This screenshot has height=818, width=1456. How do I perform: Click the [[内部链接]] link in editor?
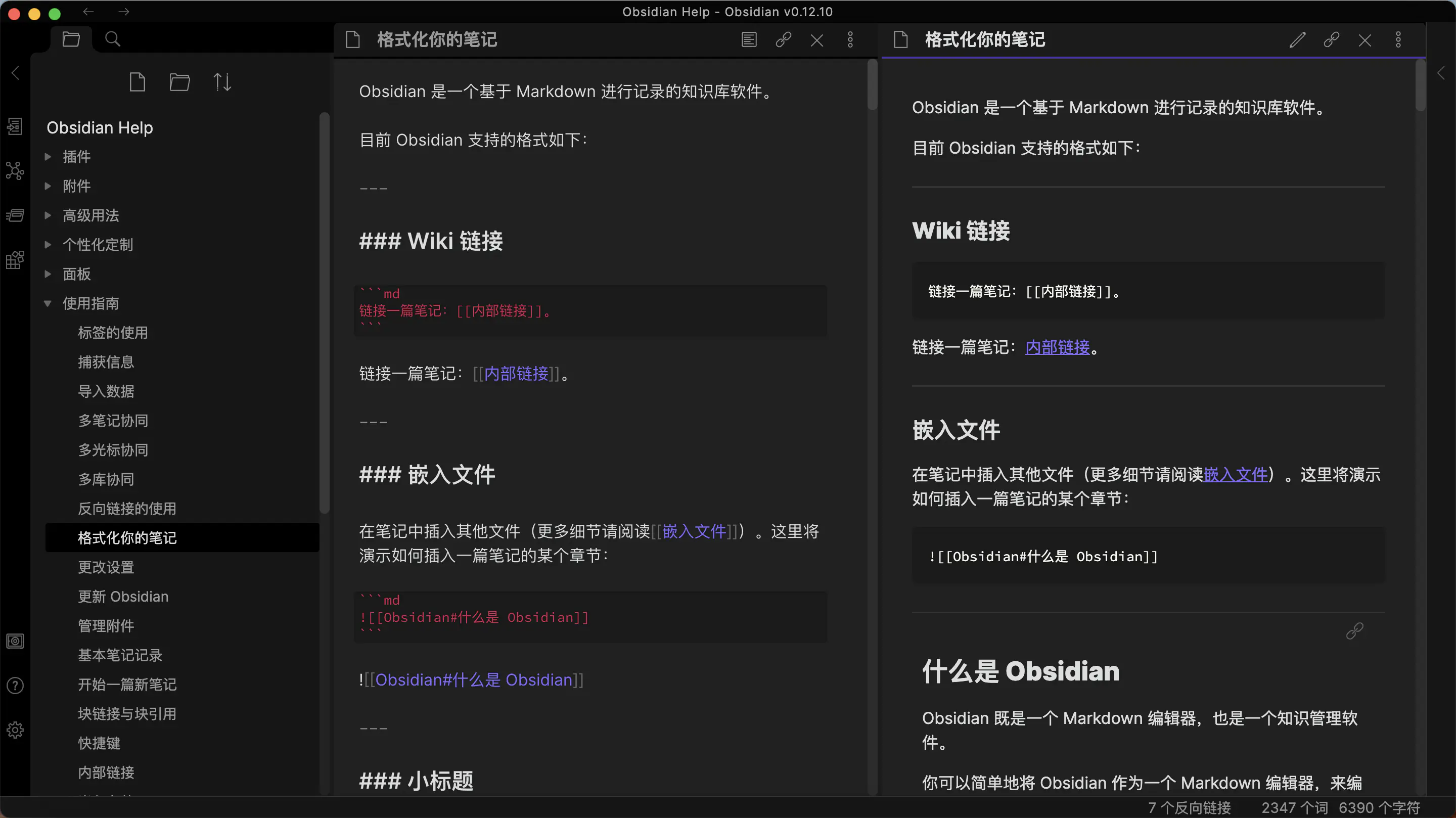point(516,374)
